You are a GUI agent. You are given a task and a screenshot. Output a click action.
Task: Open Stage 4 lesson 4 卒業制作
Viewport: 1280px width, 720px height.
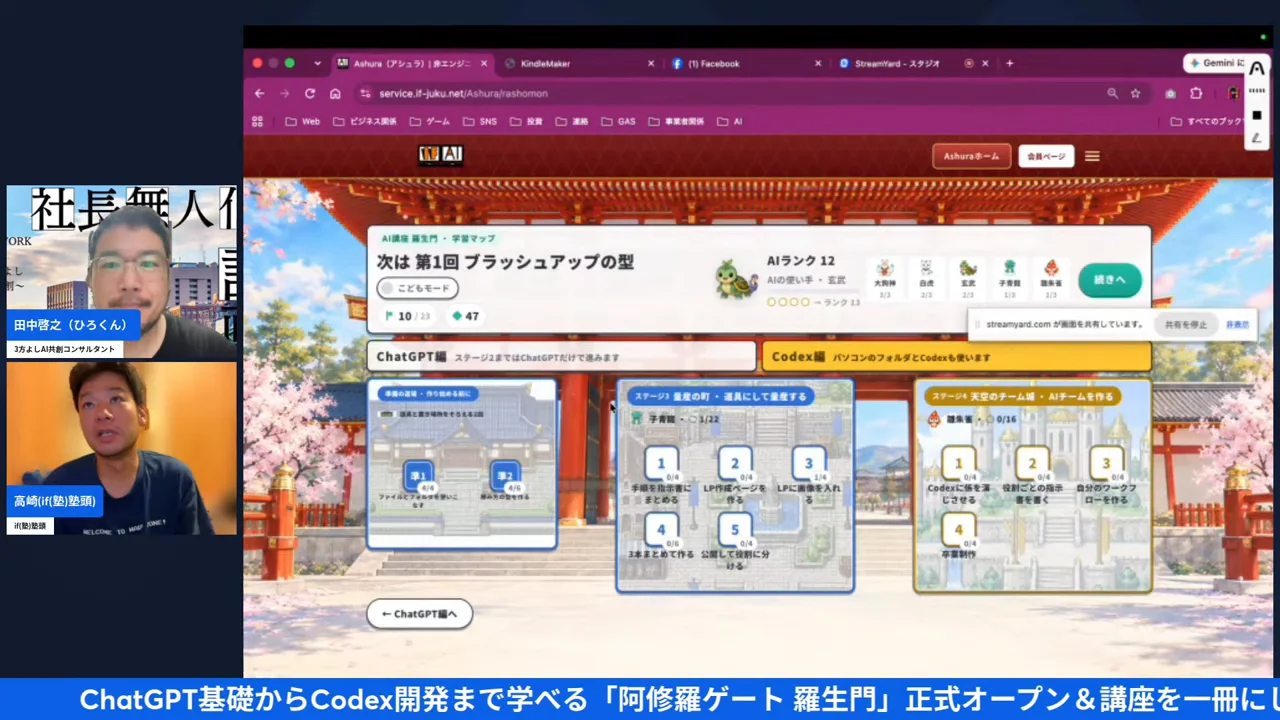point(958,531)
